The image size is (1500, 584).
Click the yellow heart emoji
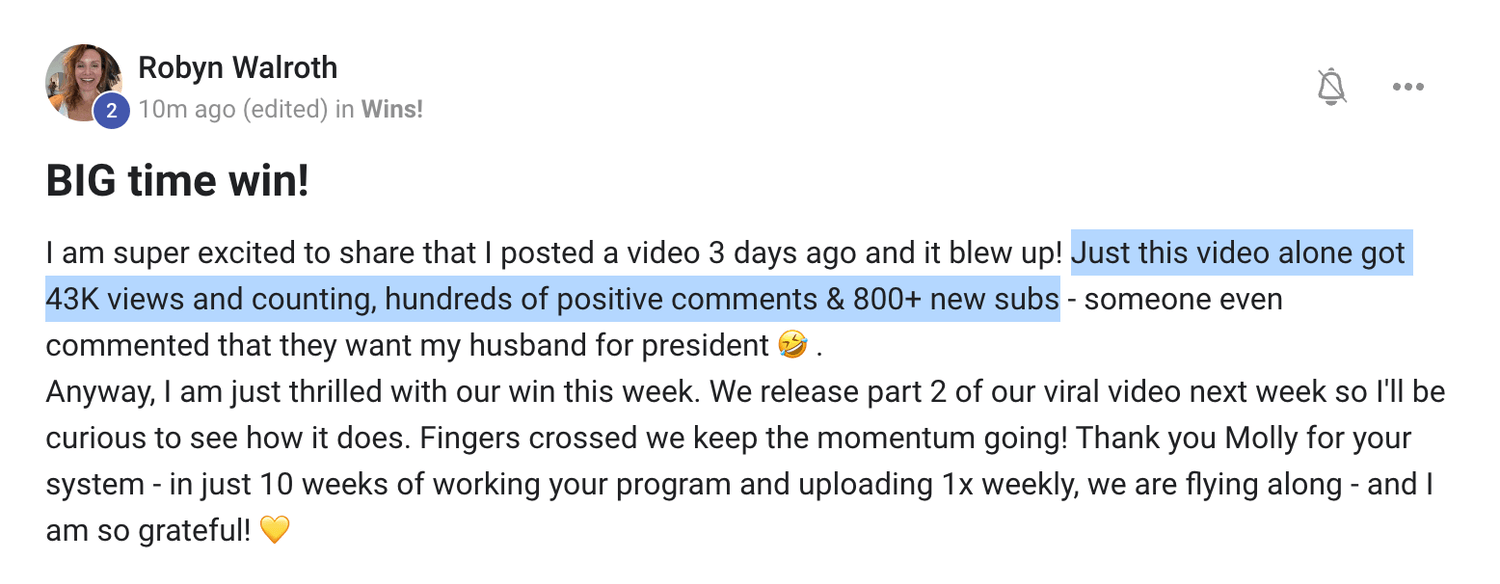point(274,530)
